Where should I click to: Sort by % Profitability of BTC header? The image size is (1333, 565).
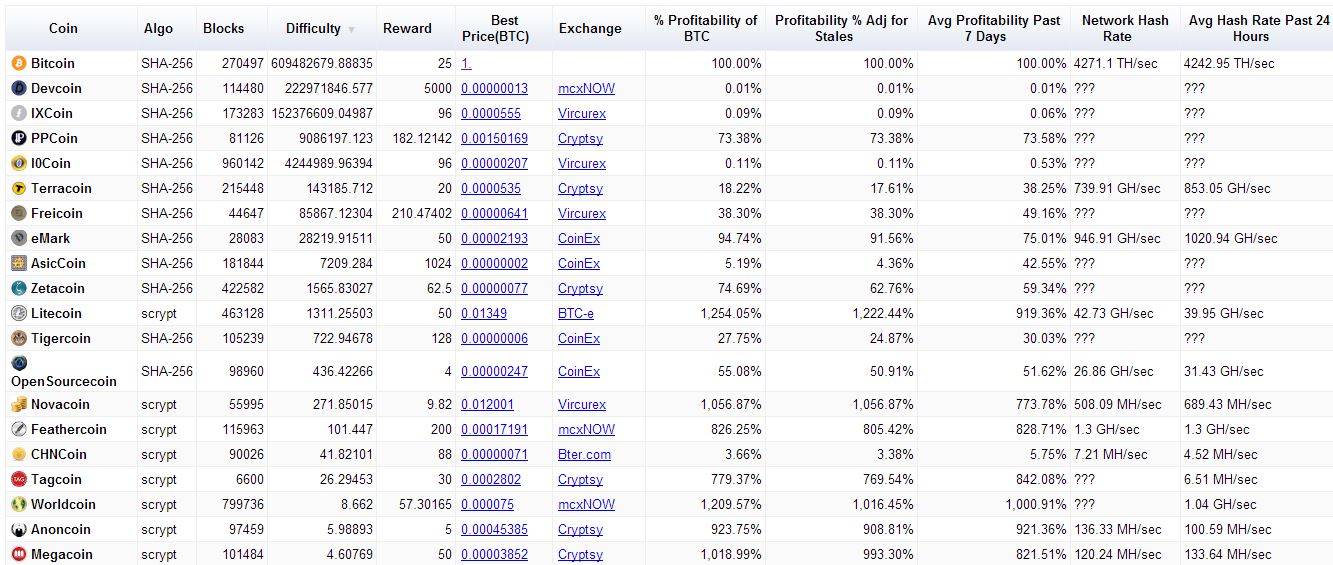705,28
